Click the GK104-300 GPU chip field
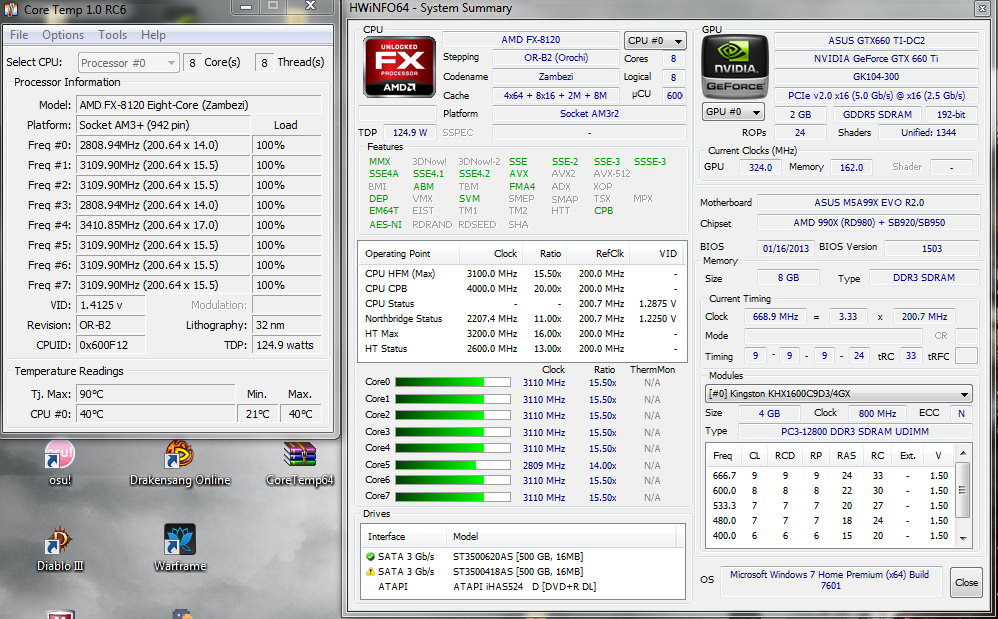 pyautogui.click(x=876, y=77)
